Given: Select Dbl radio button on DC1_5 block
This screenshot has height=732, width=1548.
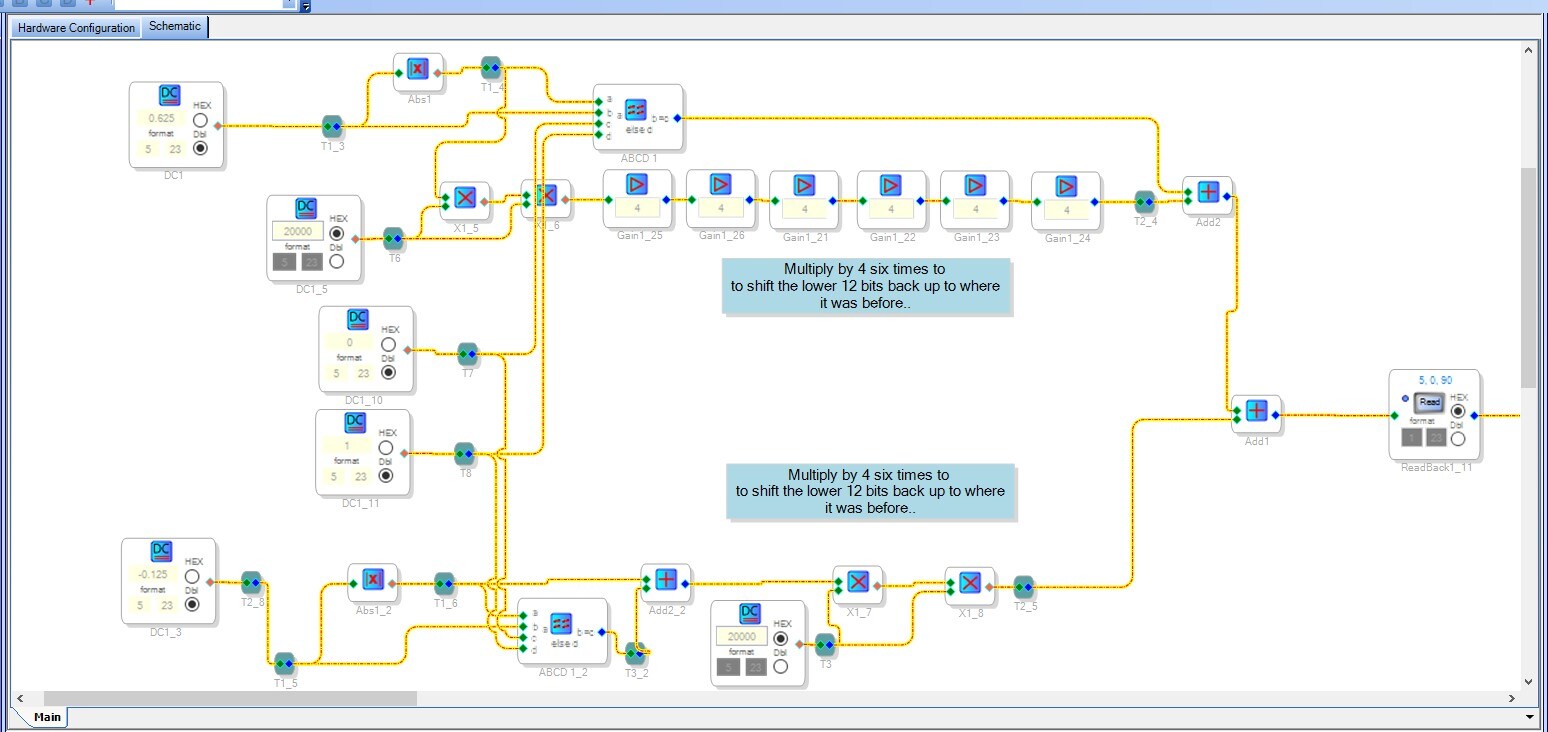Looking at the screenshot, I should pos(336,261).
